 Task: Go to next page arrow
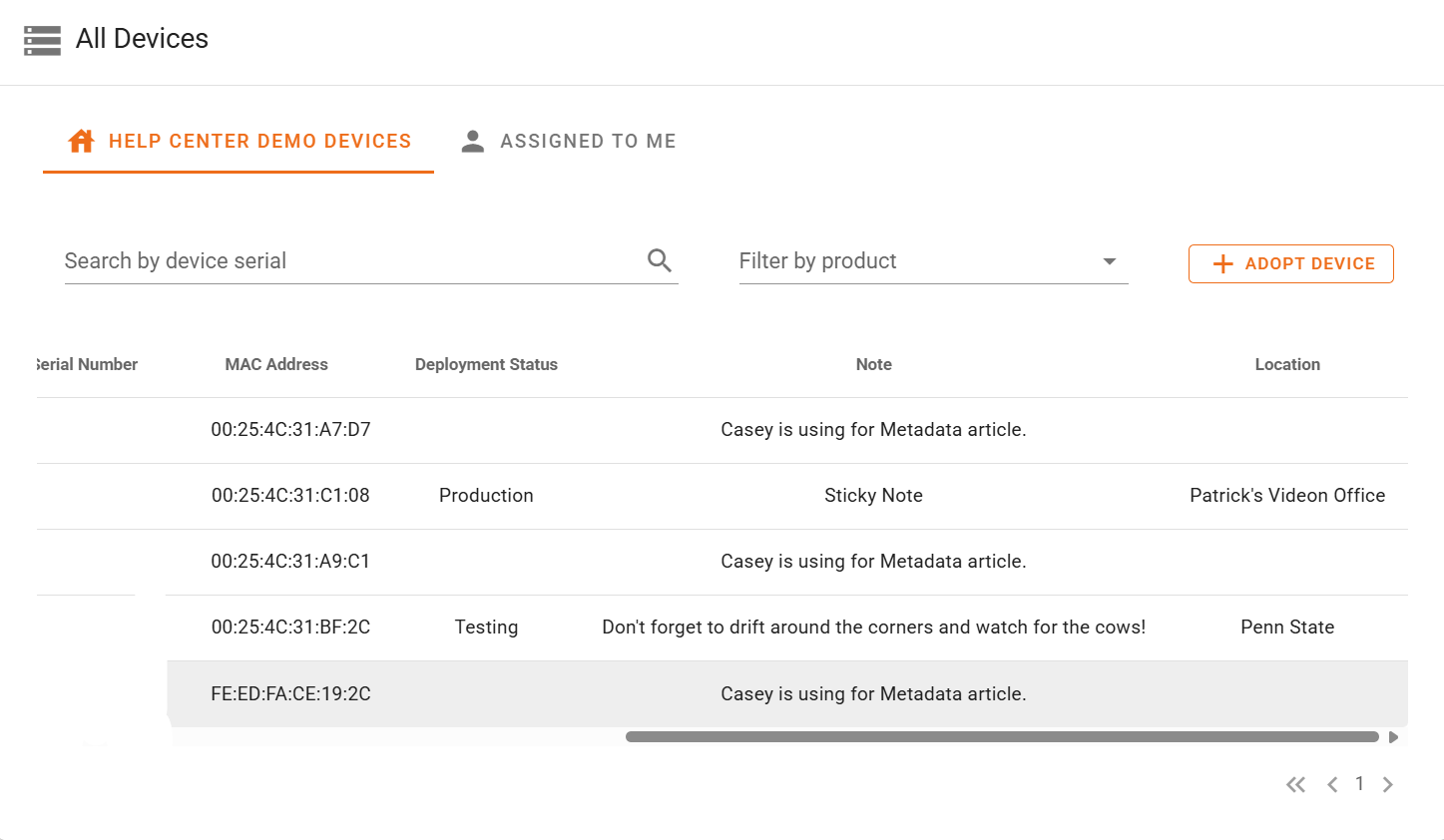pyautogui.click(x=1387, y=784)
